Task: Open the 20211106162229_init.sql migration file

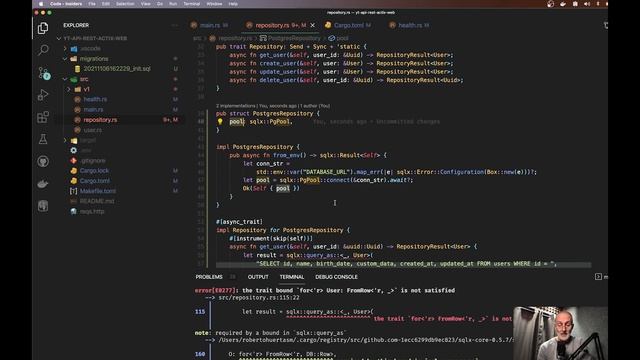Action: click(117, 69)
